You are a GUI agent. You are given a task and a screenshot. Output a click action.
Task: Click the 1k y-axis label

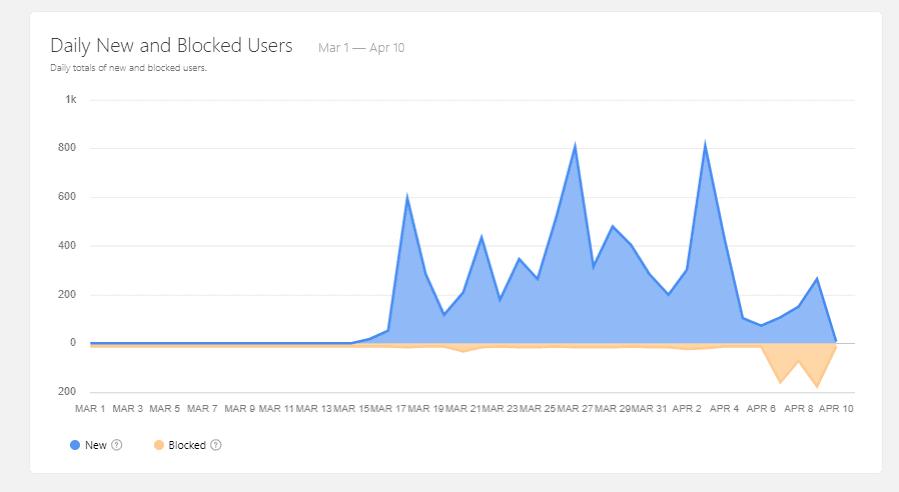[71, 100]
